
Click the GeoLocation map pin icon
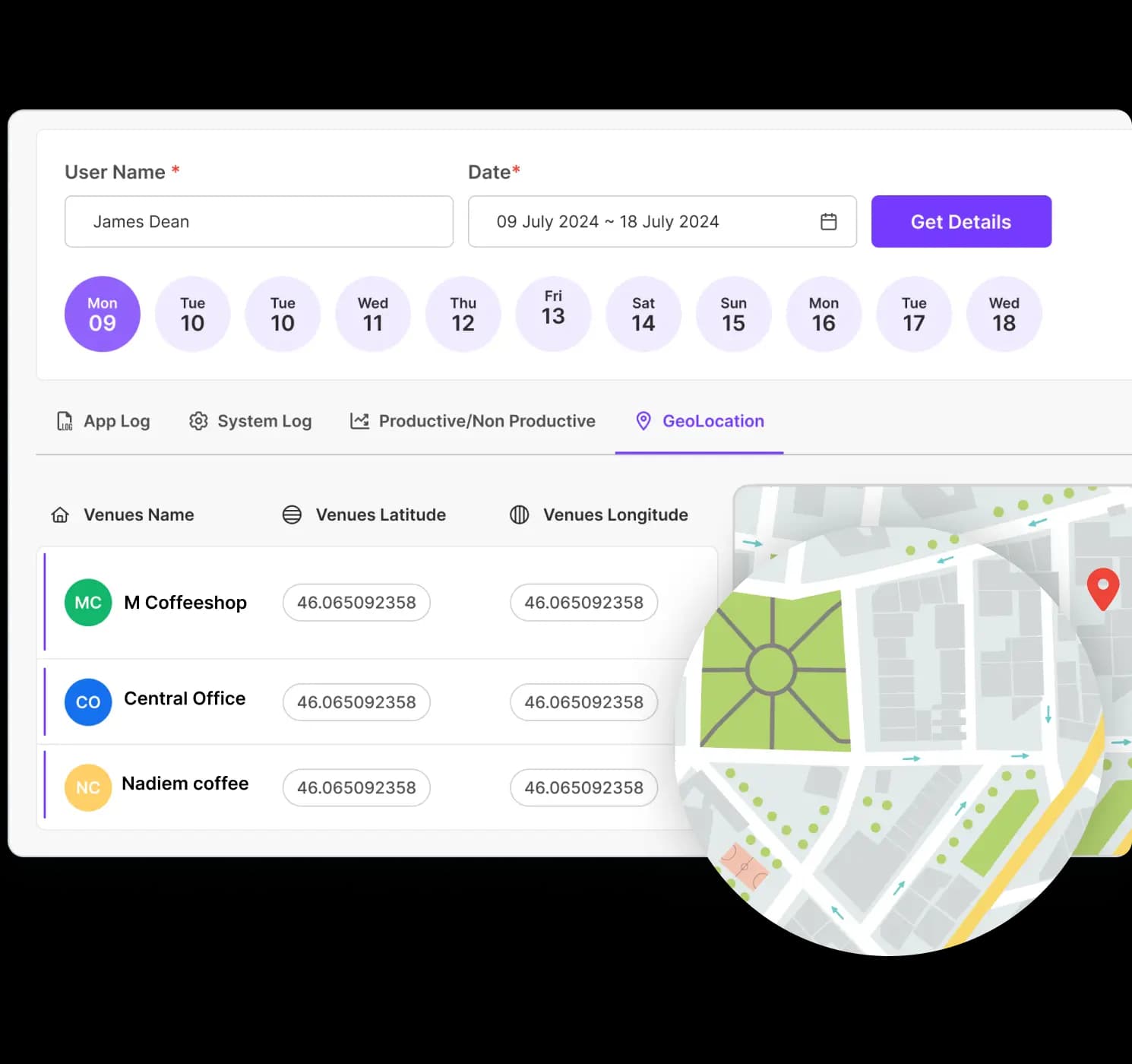click(643, 420)
